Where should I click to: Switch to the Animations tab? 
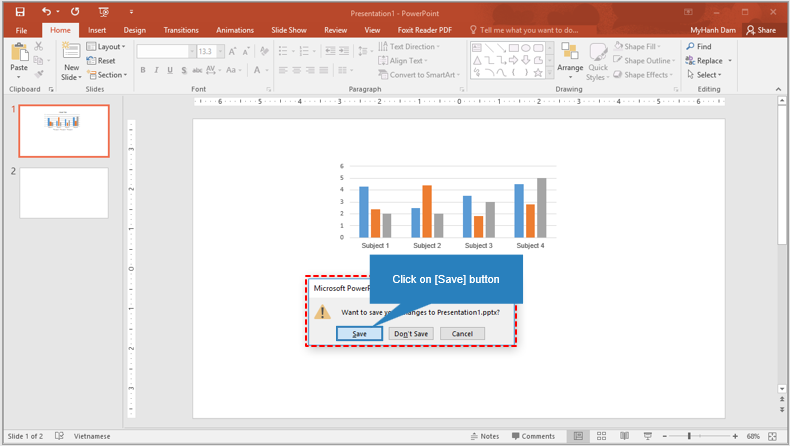pos(235,30)
